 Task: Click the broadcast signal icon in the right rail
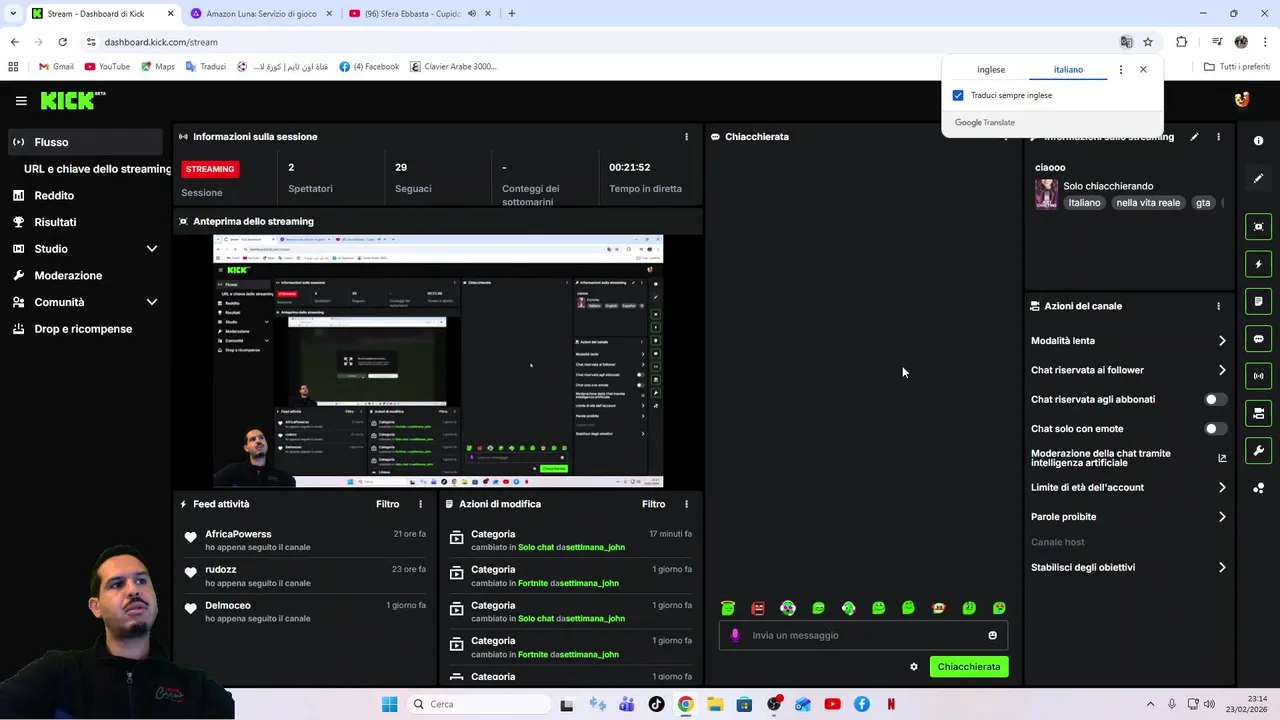point(1258,376)
